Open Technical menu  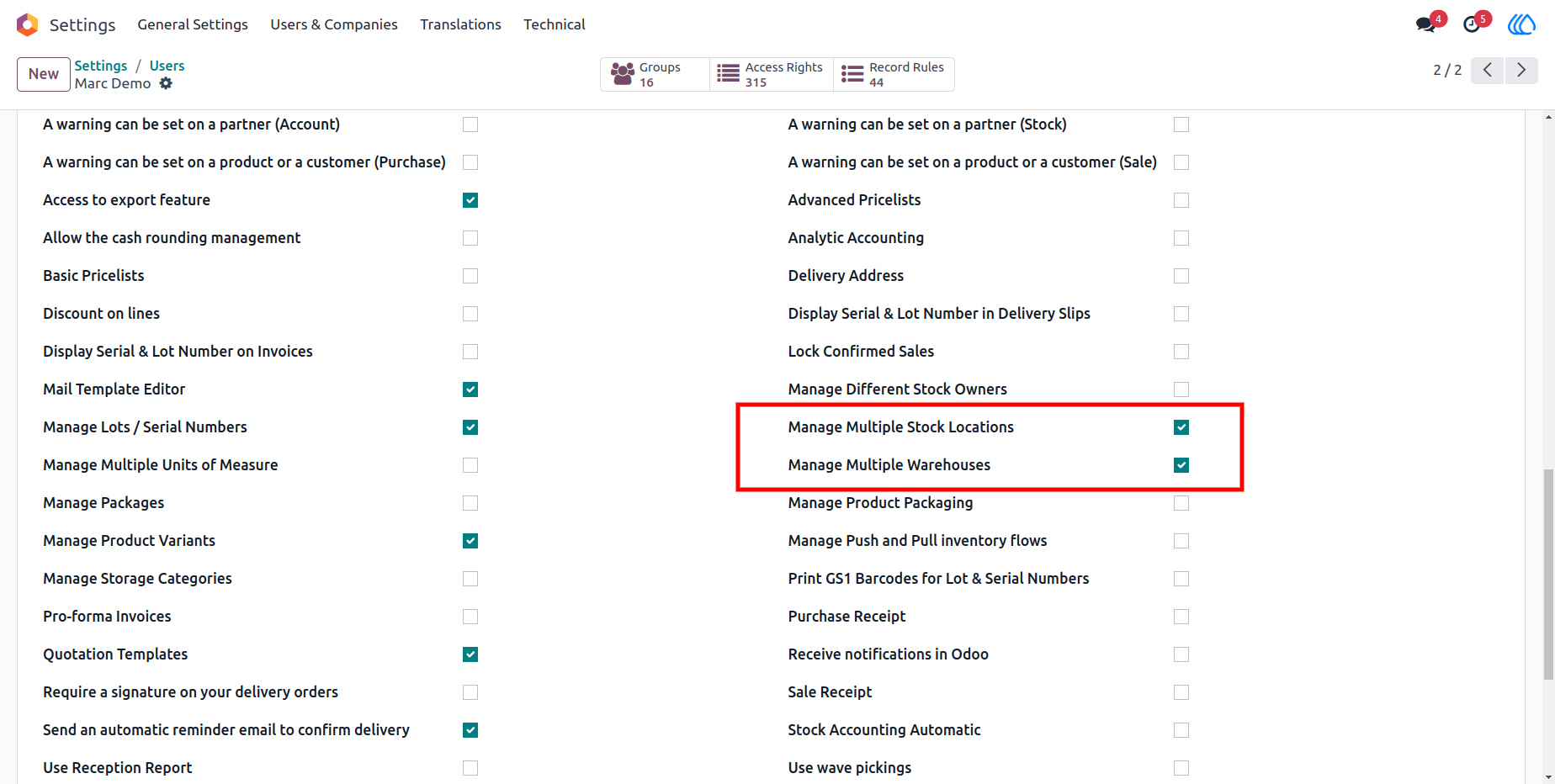point(555,24)
